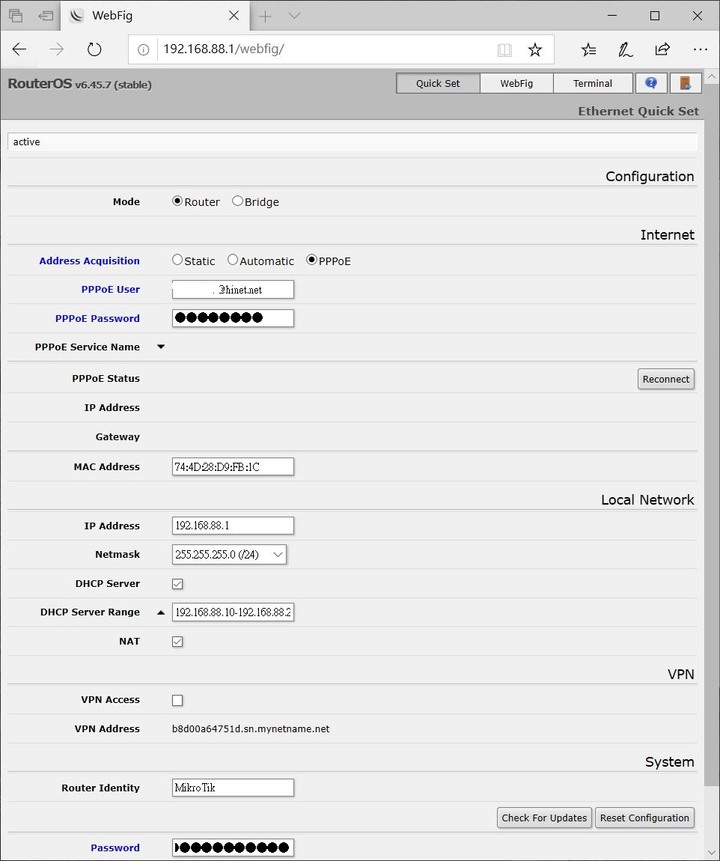This screenshot has height=861, width=720.
Task: Click the PPPoE User label
Action: pos(110,289)
